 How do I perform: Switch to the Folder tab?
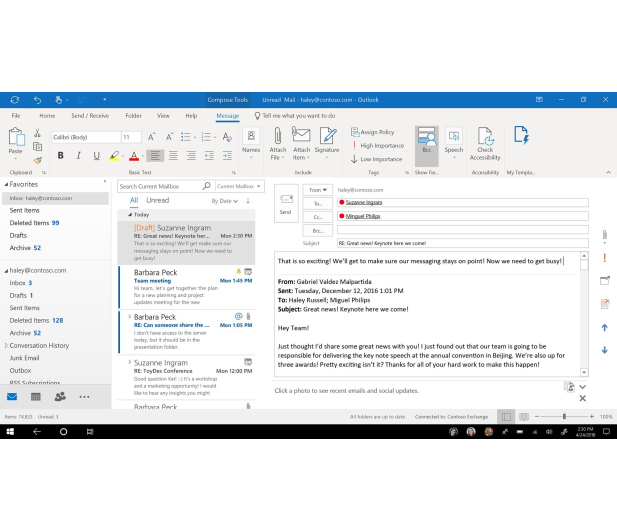coord(133,116)
